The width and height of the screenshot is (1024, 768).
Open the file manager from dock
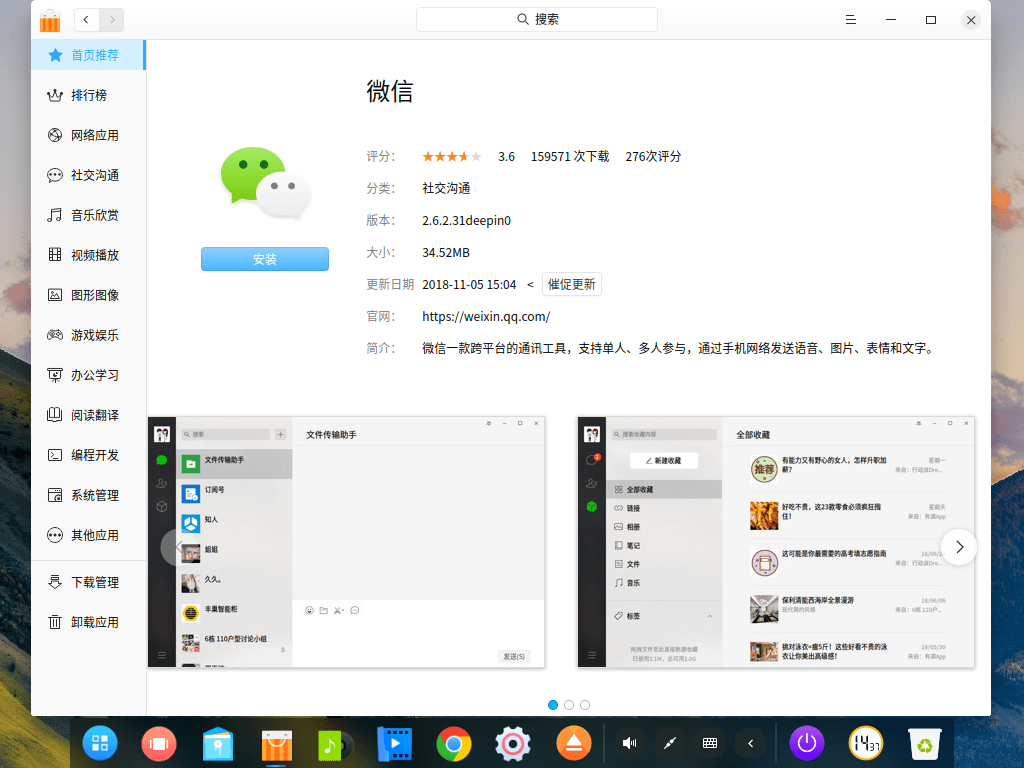[x=217, y=743]
